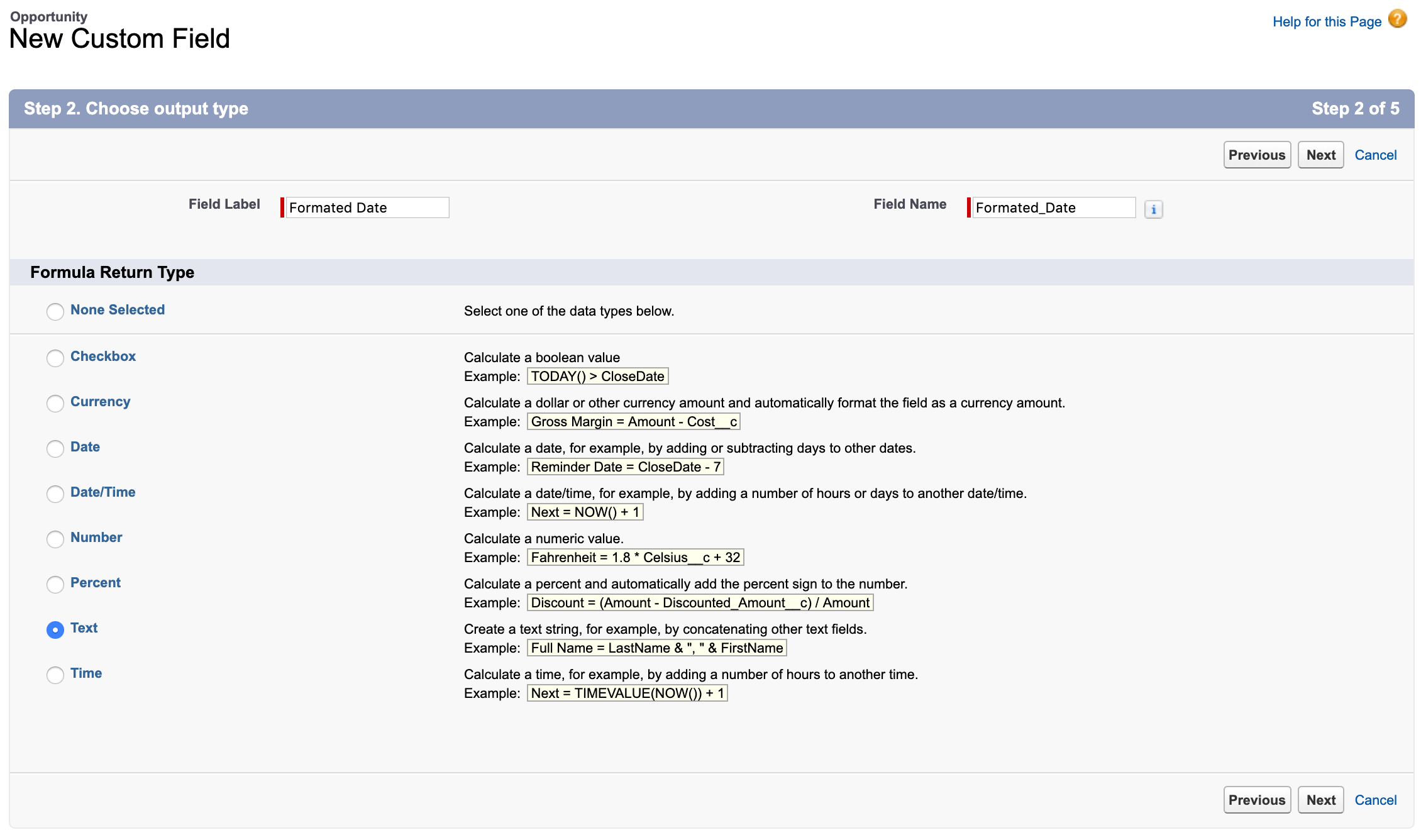Screen dimensions: 1421x840
Task: Click the top Previous button
Action: [x=1256, y=155]
